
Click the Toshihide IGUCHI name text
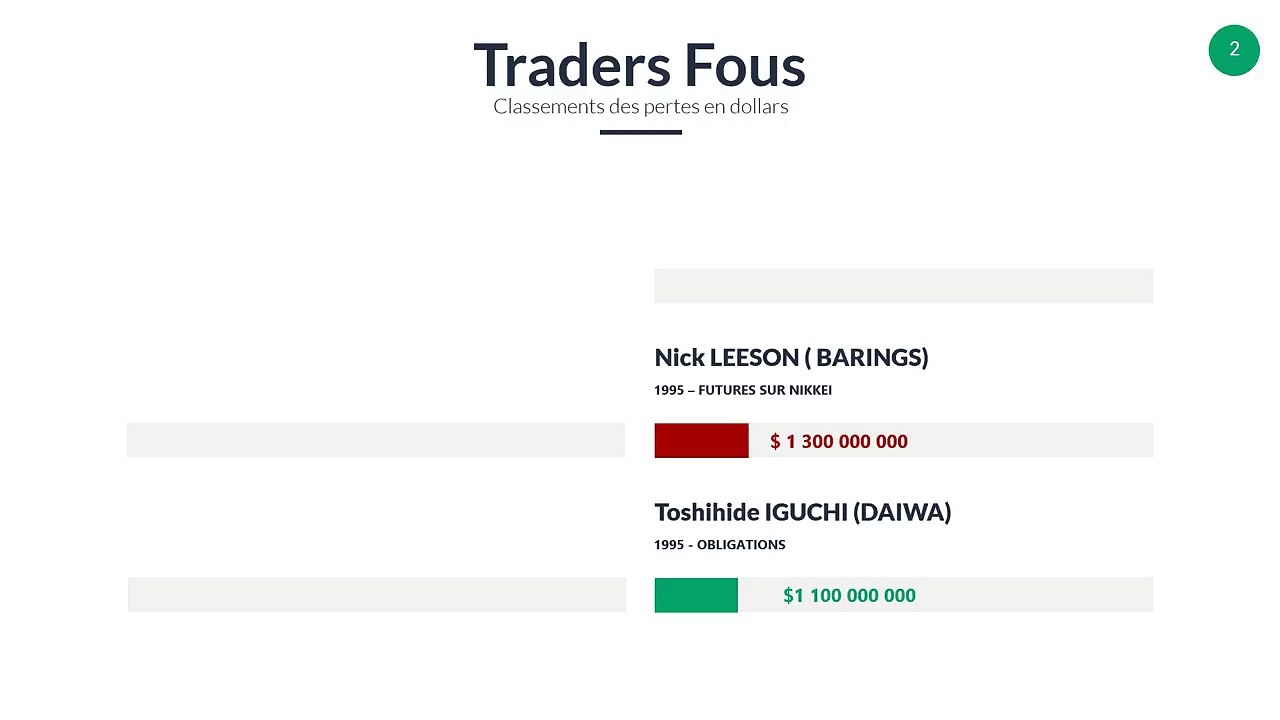(x=750, y=512)
